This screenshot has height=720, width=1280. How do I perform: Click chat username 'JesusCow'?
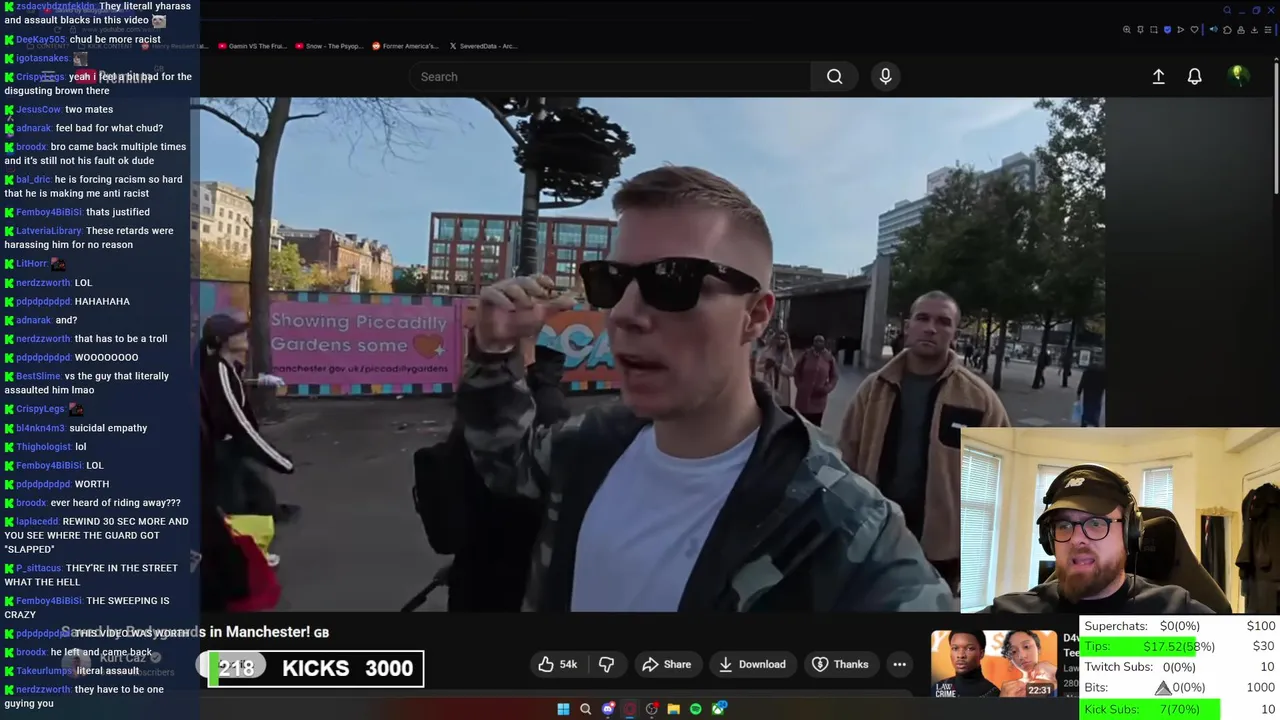[x=38, y=110]
